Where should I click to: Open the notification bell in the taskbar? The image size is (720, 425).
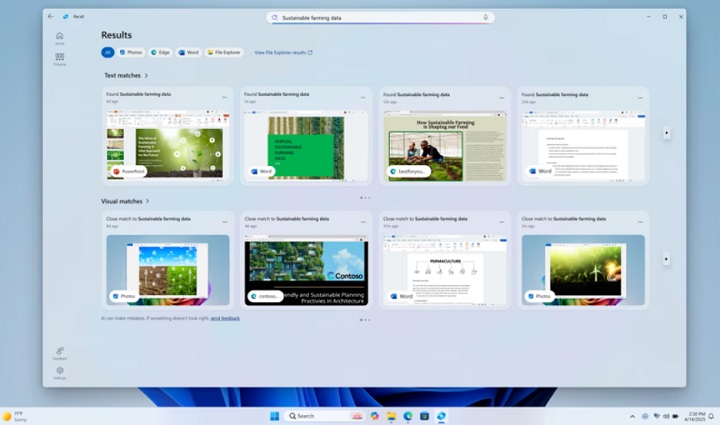[711, 416]
